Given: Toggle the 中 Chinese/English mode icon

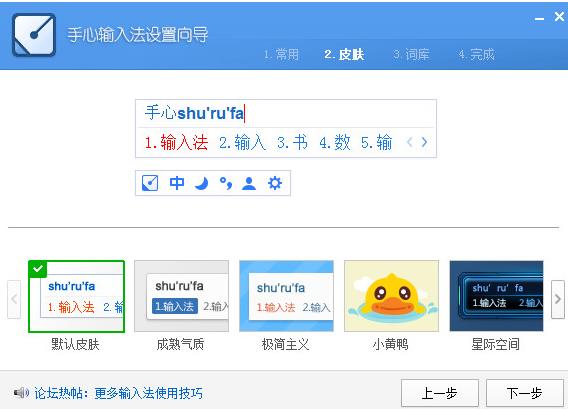Looking at the screenshot, I should point(177,183).
